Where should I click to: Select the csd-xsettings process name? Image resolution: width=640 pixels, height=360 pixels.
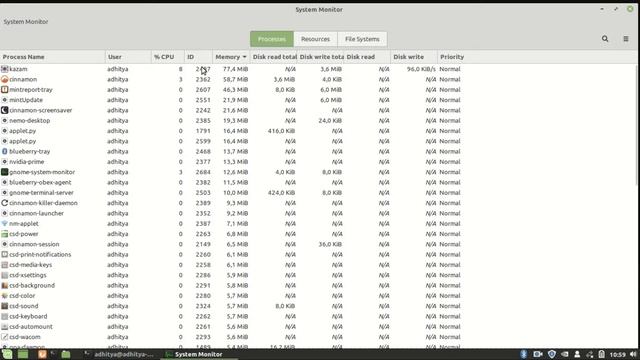coord(28,275)
